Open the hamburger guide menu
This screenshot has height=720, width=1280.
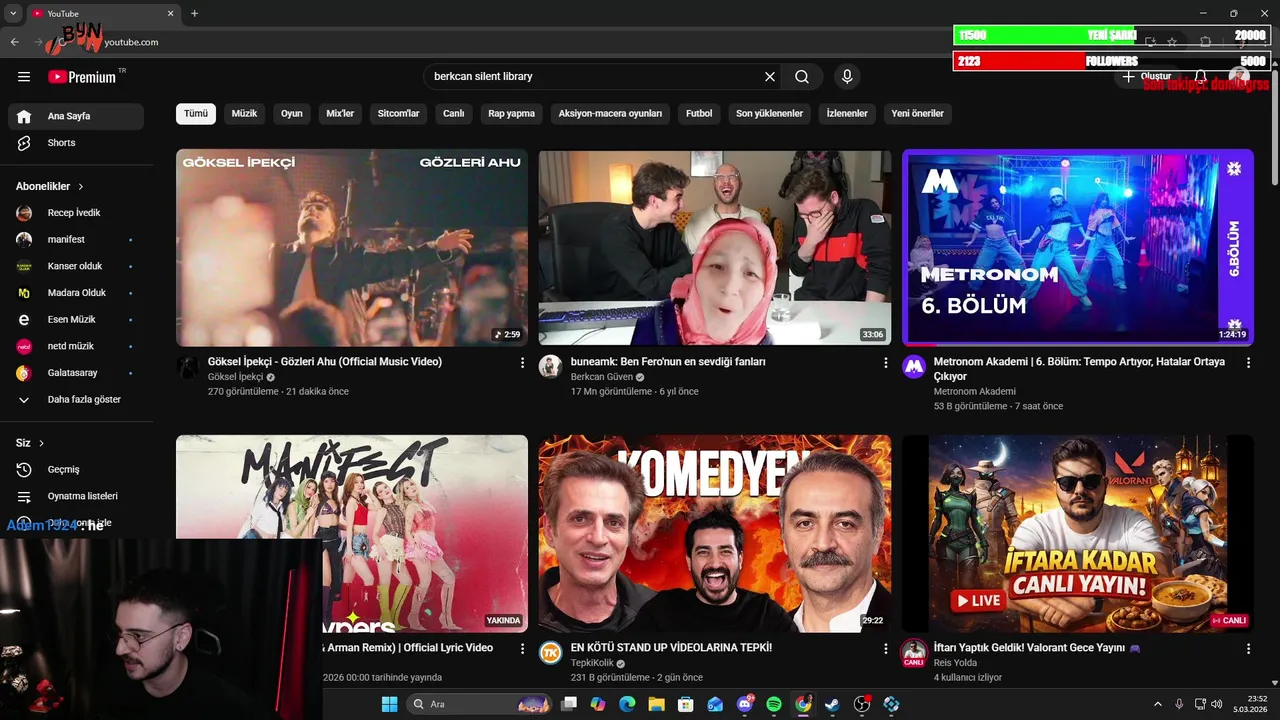coord(24,77)
